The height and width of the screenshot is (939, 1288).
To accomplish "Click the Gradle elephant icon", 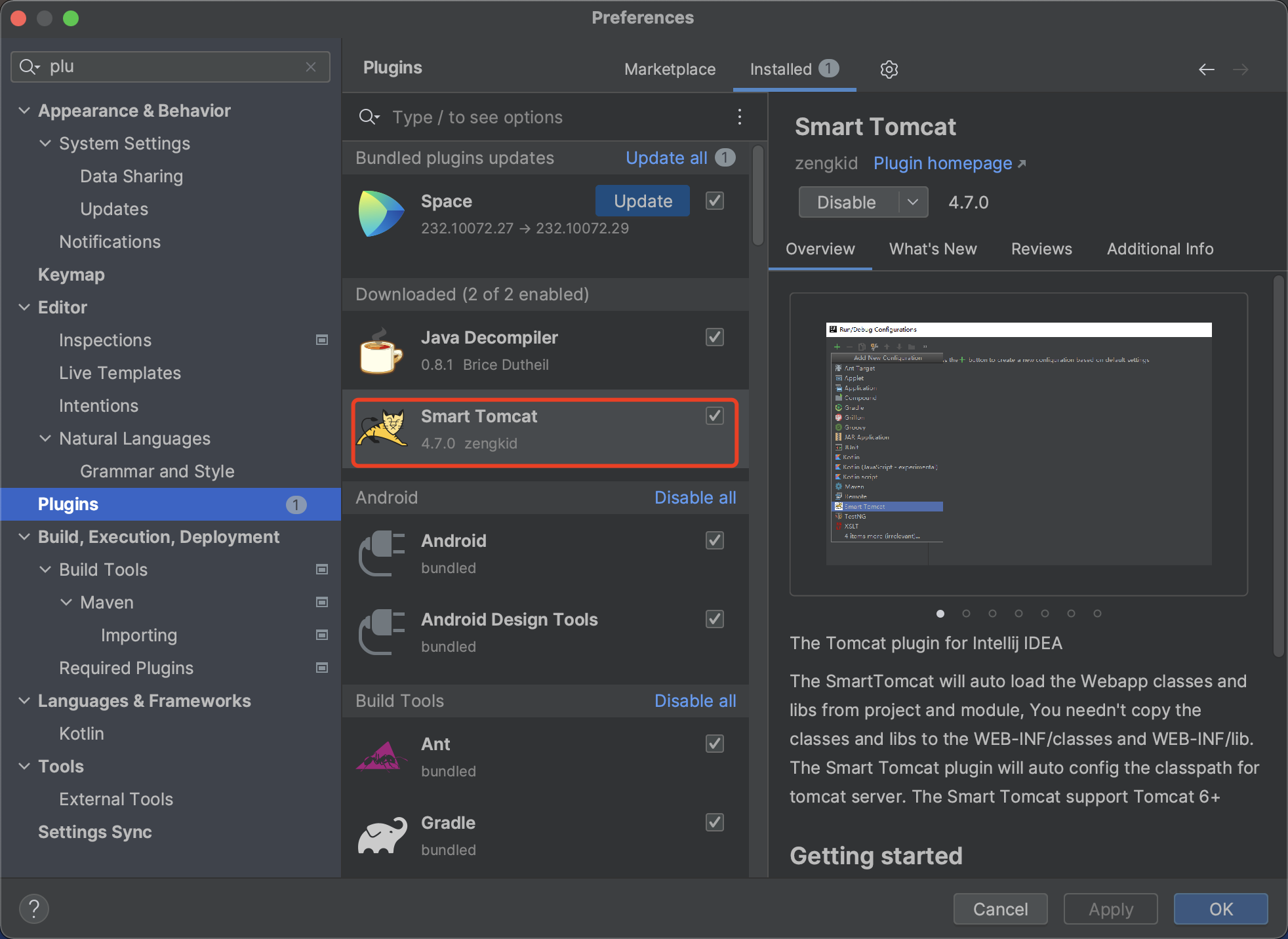I will [x=381, y=836].
